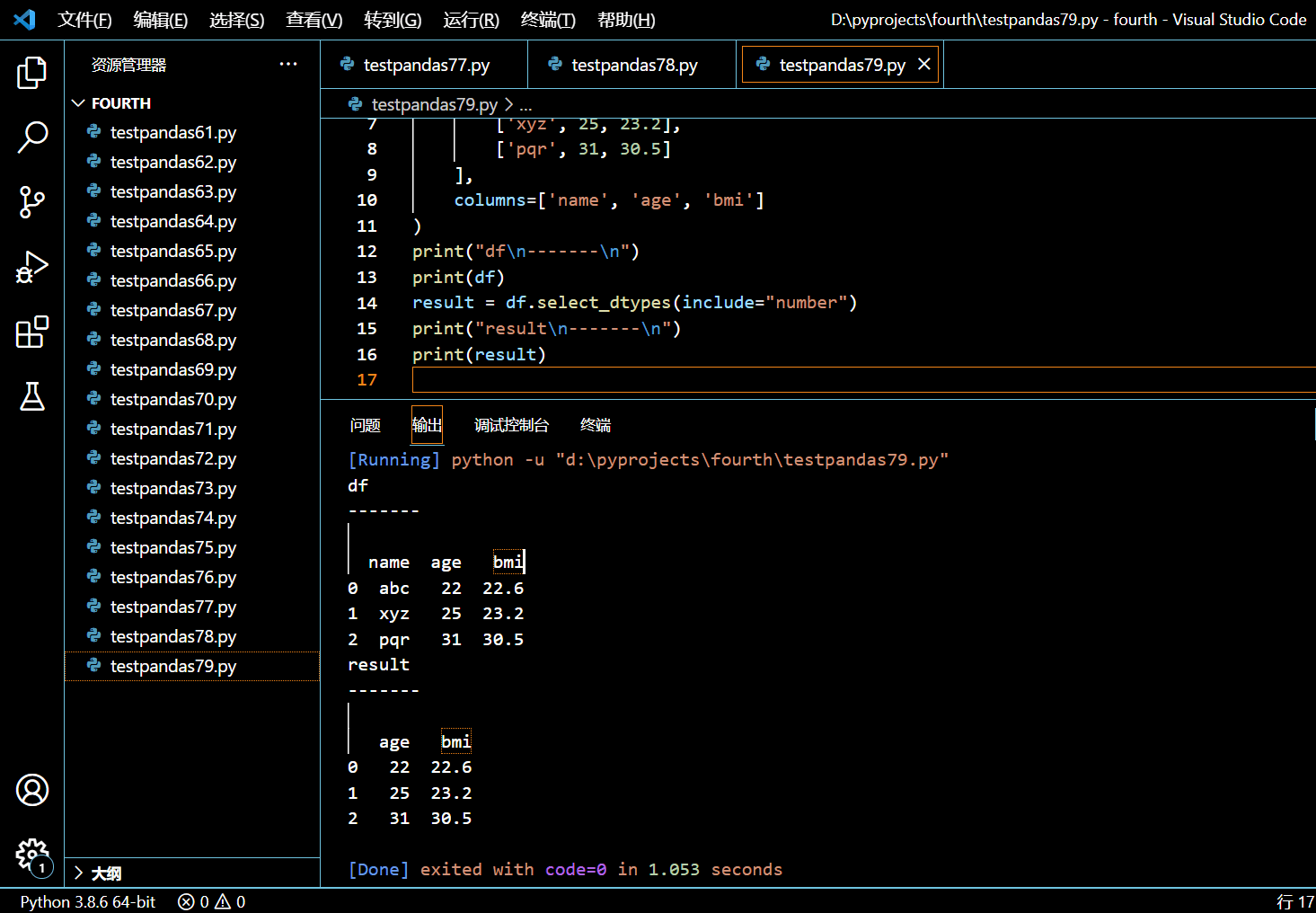The height and width of the screenshot is (913, 1316).
Task: Open the Search view icon
Action: (x=31, y=137)
